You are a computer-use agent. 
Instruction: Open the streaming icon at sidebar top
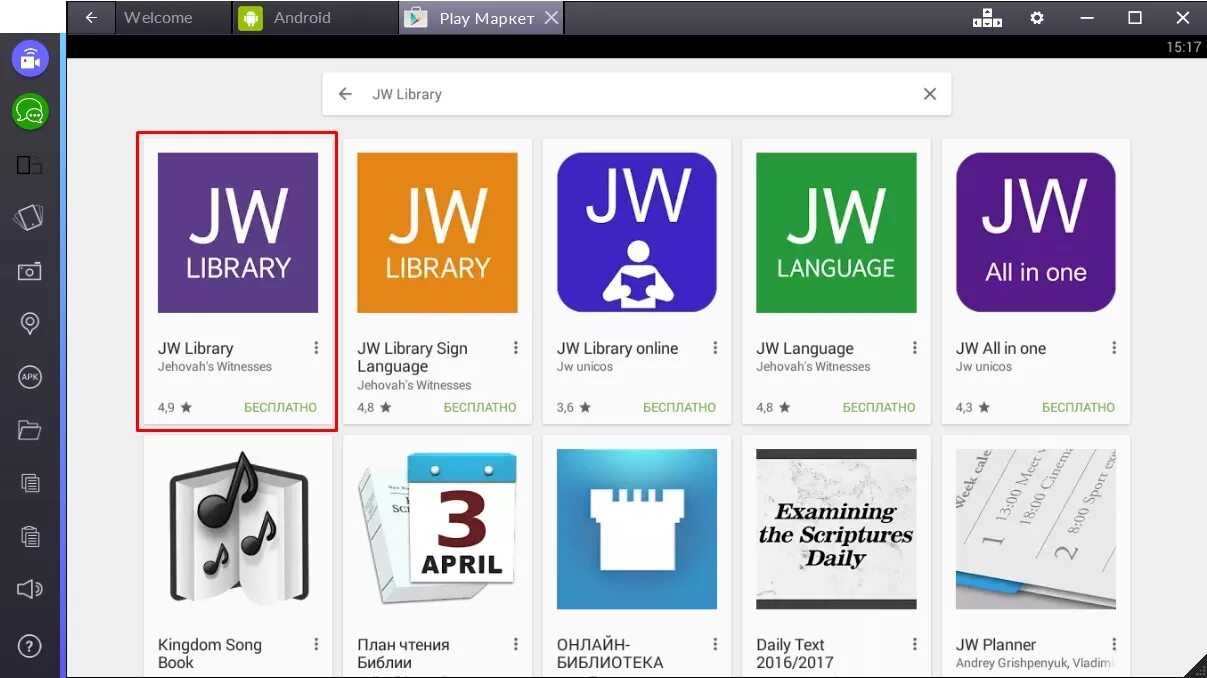(x=29, y=58)
